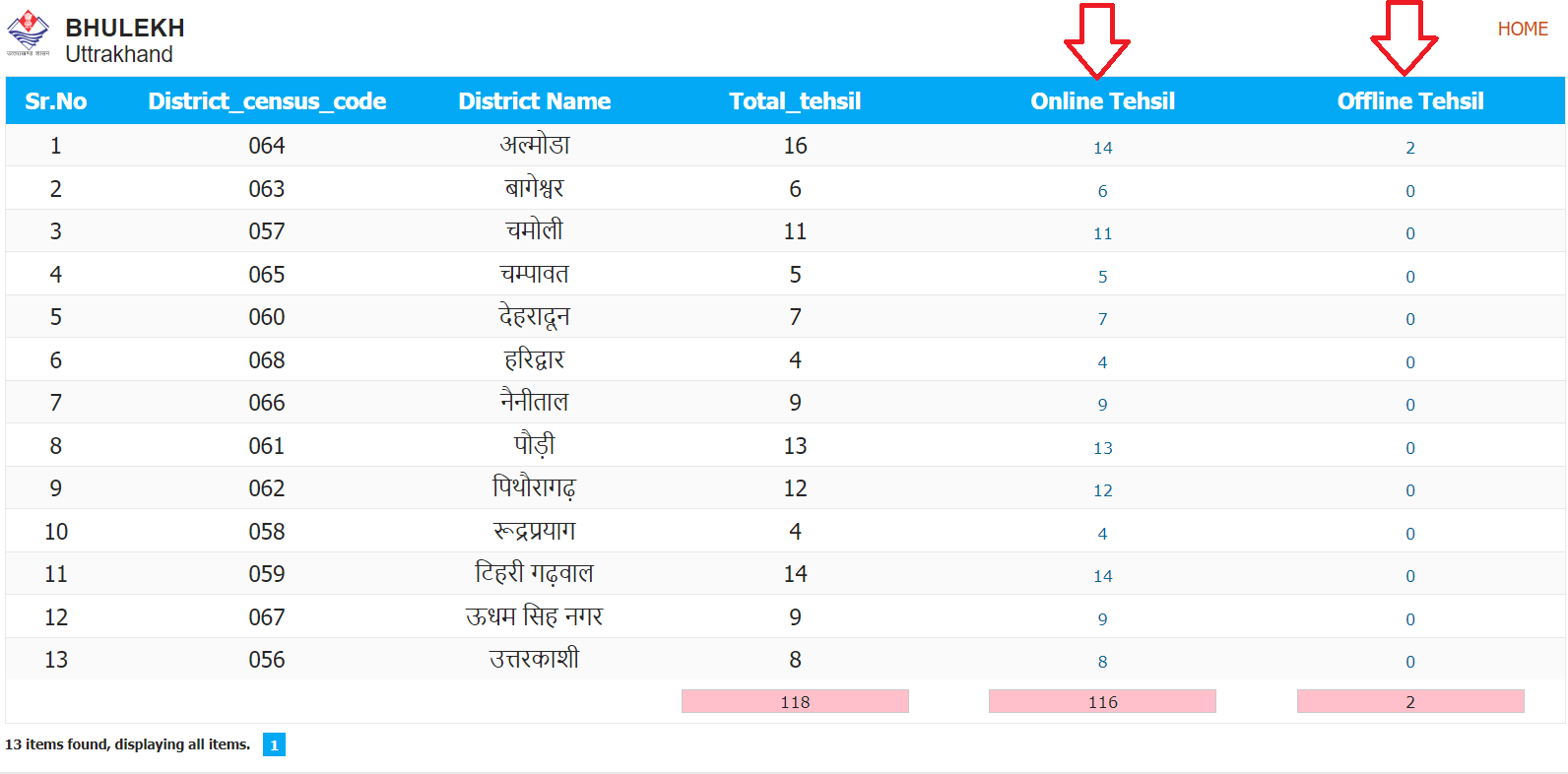Open online tehsil count 7 for देहरादून
1568x774 pixels.
(1102, 319)
